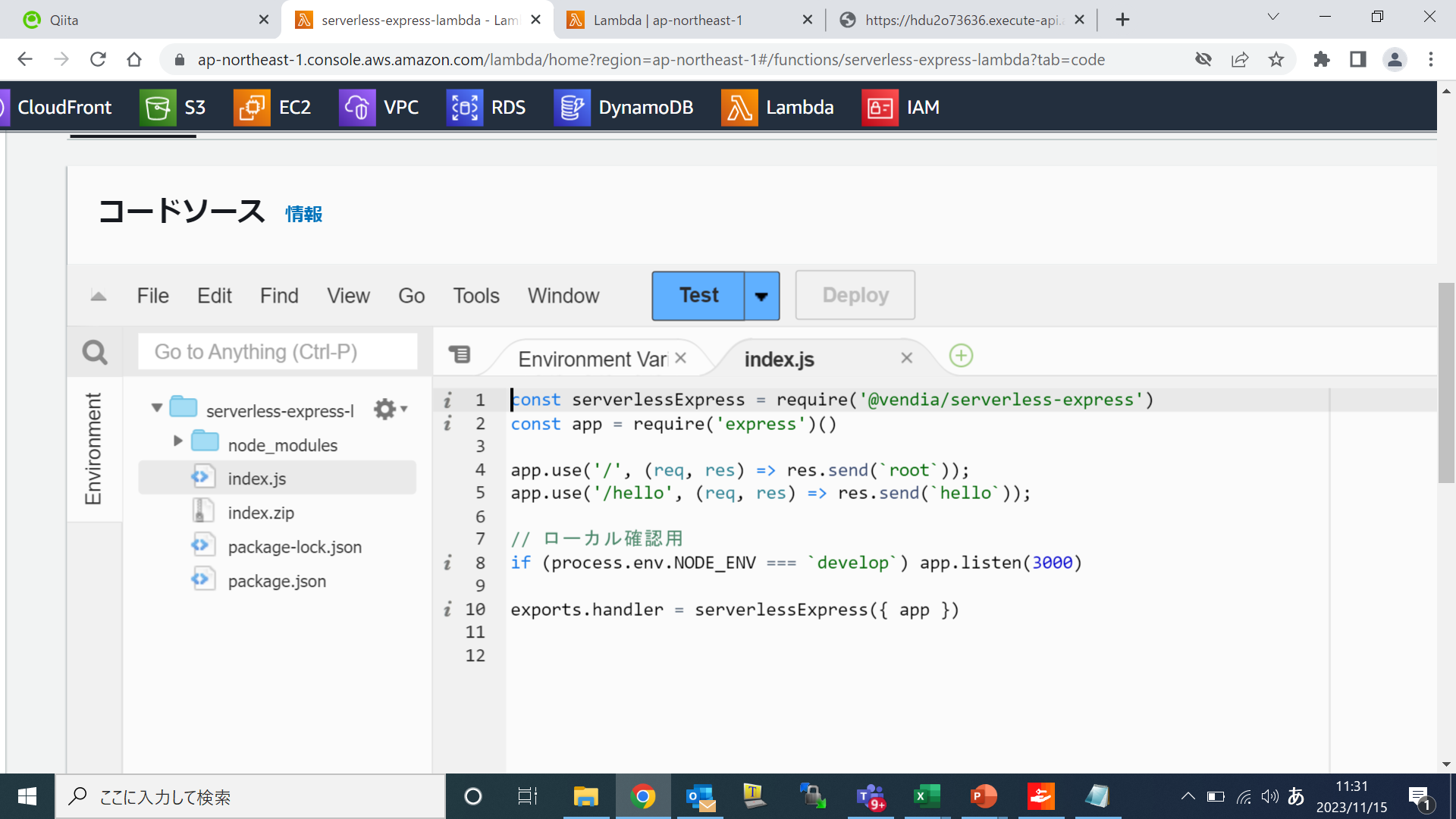Close the index.js editor tab

point(906,358)
